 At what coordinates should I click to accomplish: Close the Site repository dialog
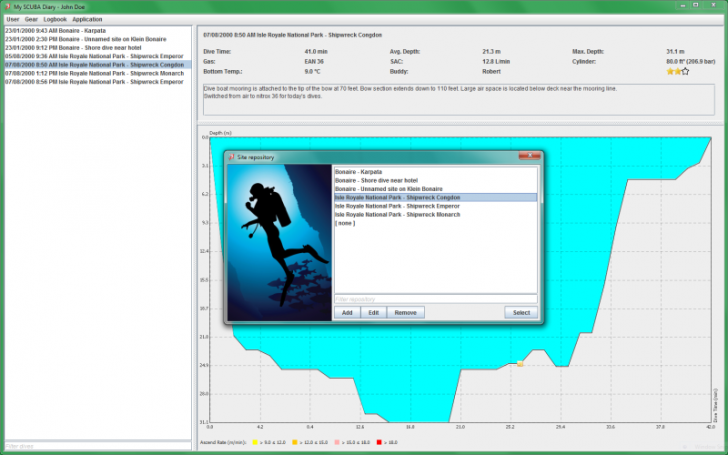529,156
